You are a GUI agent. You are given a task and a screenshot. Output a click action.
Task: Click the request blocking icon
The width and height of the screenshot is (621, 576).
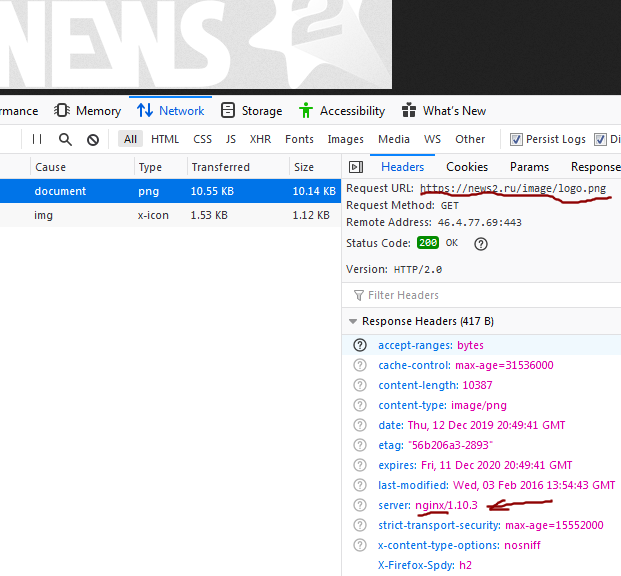[93, 139]
